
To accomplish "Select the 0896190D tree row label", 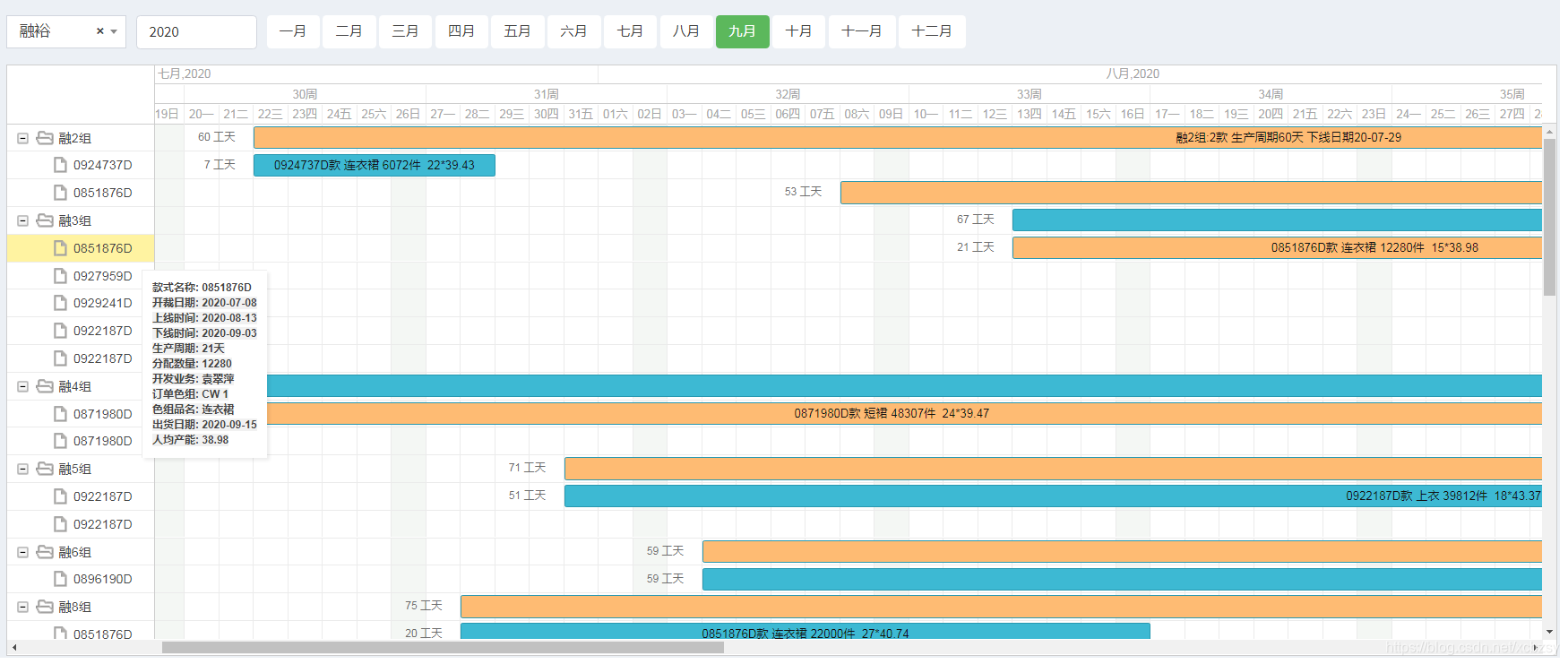I will click(x=103, y=579).
